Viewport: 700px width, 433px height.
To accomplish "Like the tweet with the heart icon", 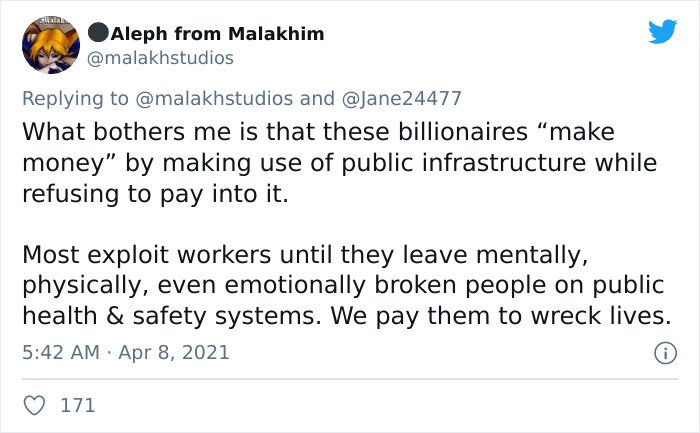I will click(x=34, y=405).
